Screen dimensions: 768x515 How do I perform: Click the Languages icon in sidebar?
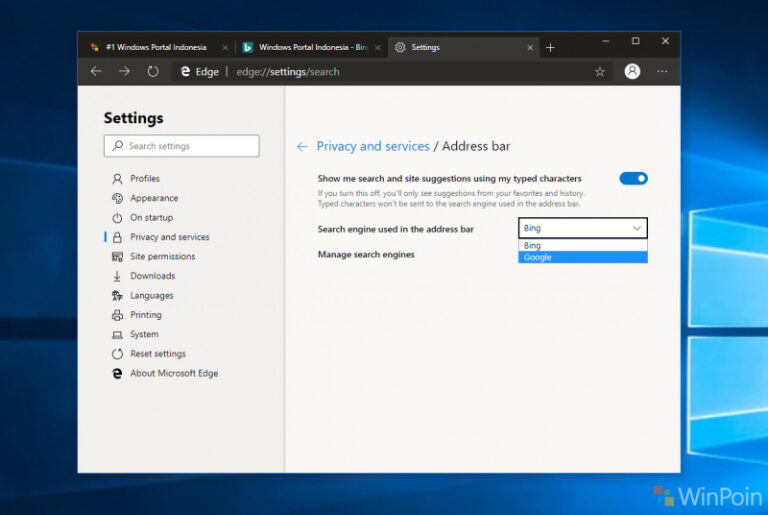(x=117, y=295)
